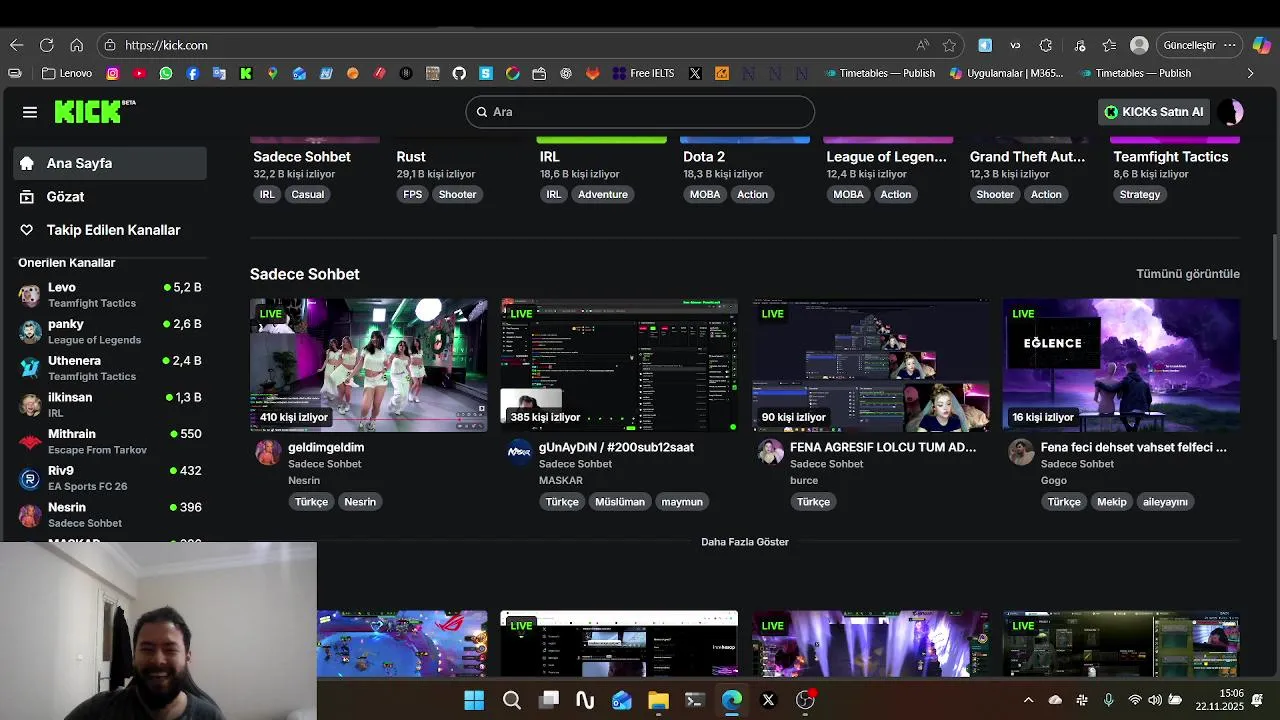The width and height of the screenshot is (1280, 720).
Task: Click the MASKAR streamer avatar
Action: [x=519, y=452]
